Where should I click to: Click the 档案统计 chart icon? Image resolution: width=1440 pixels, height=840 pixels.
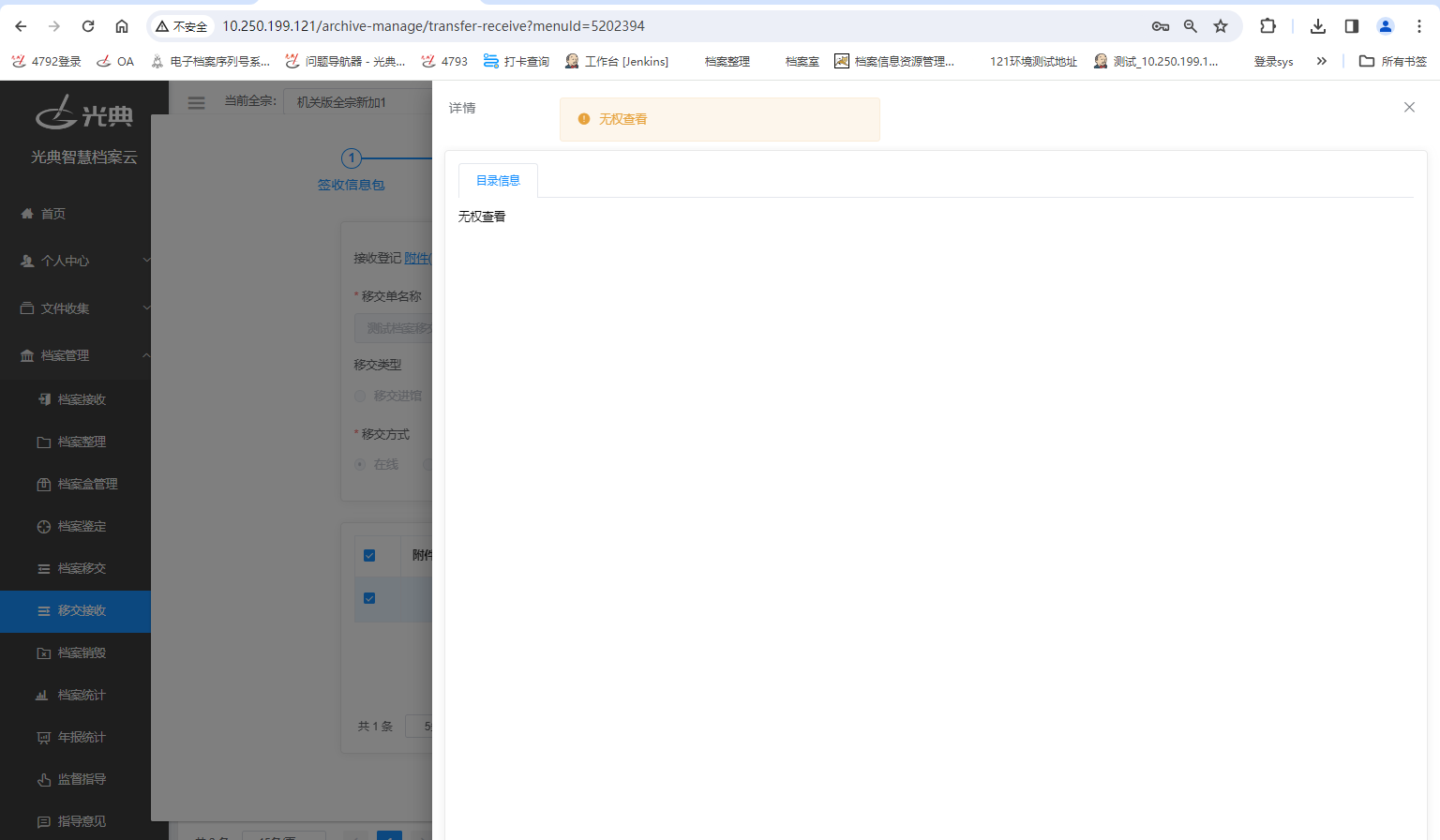(42, 695)
